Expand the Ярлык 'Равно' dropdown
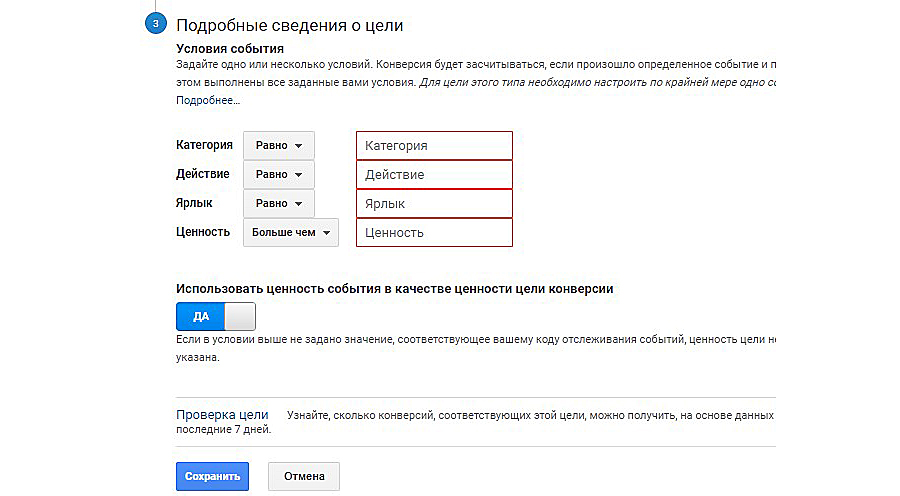This screenshot has height=496, width=900. coord(278,203)
